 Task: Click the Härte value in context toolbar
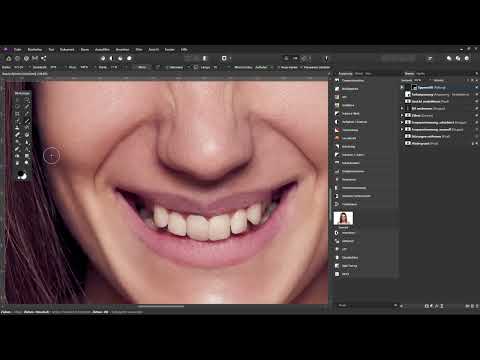[x=114, y=67]
